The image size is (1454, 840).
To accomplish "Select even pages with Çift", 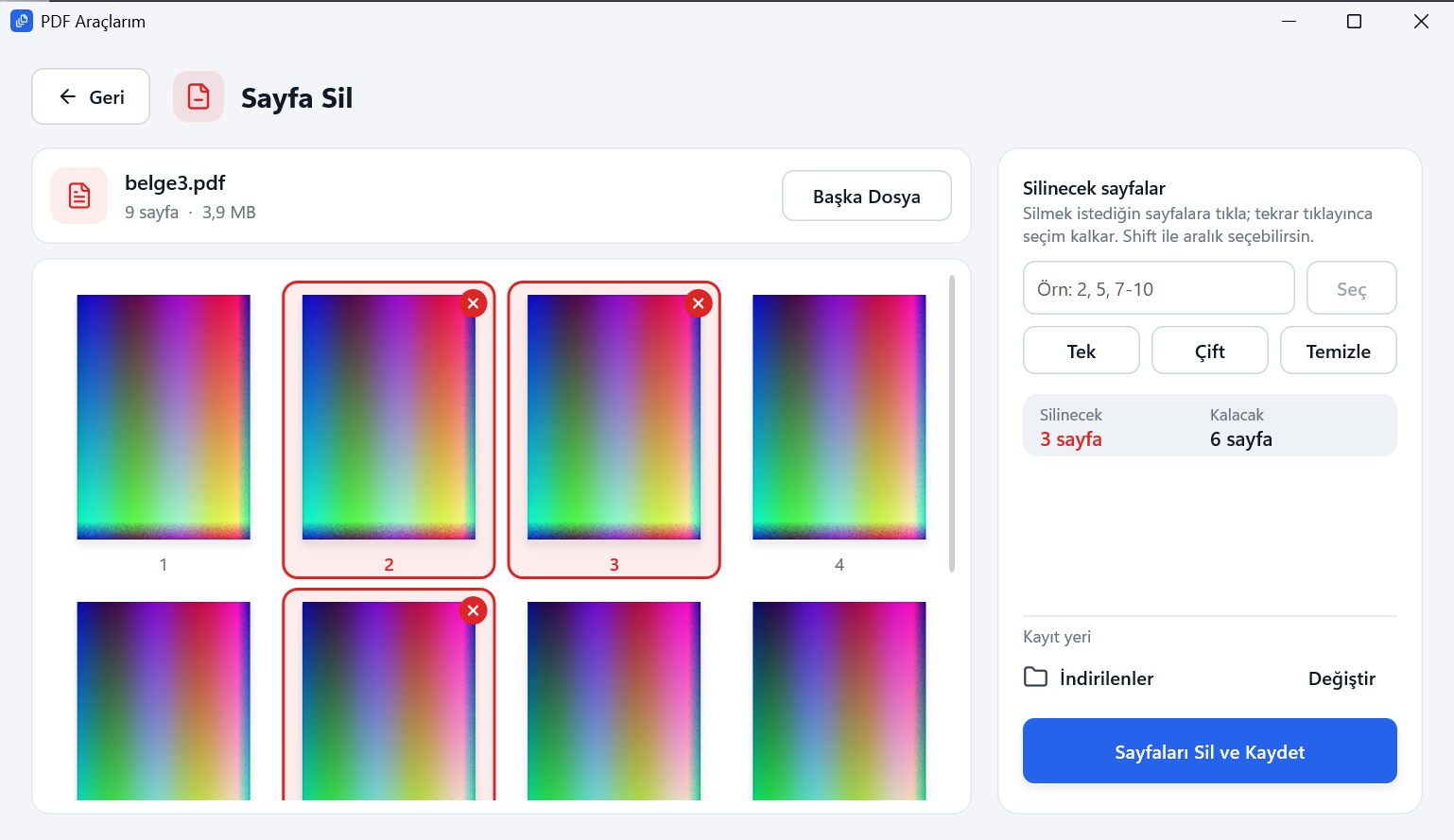I will 1210,351.
